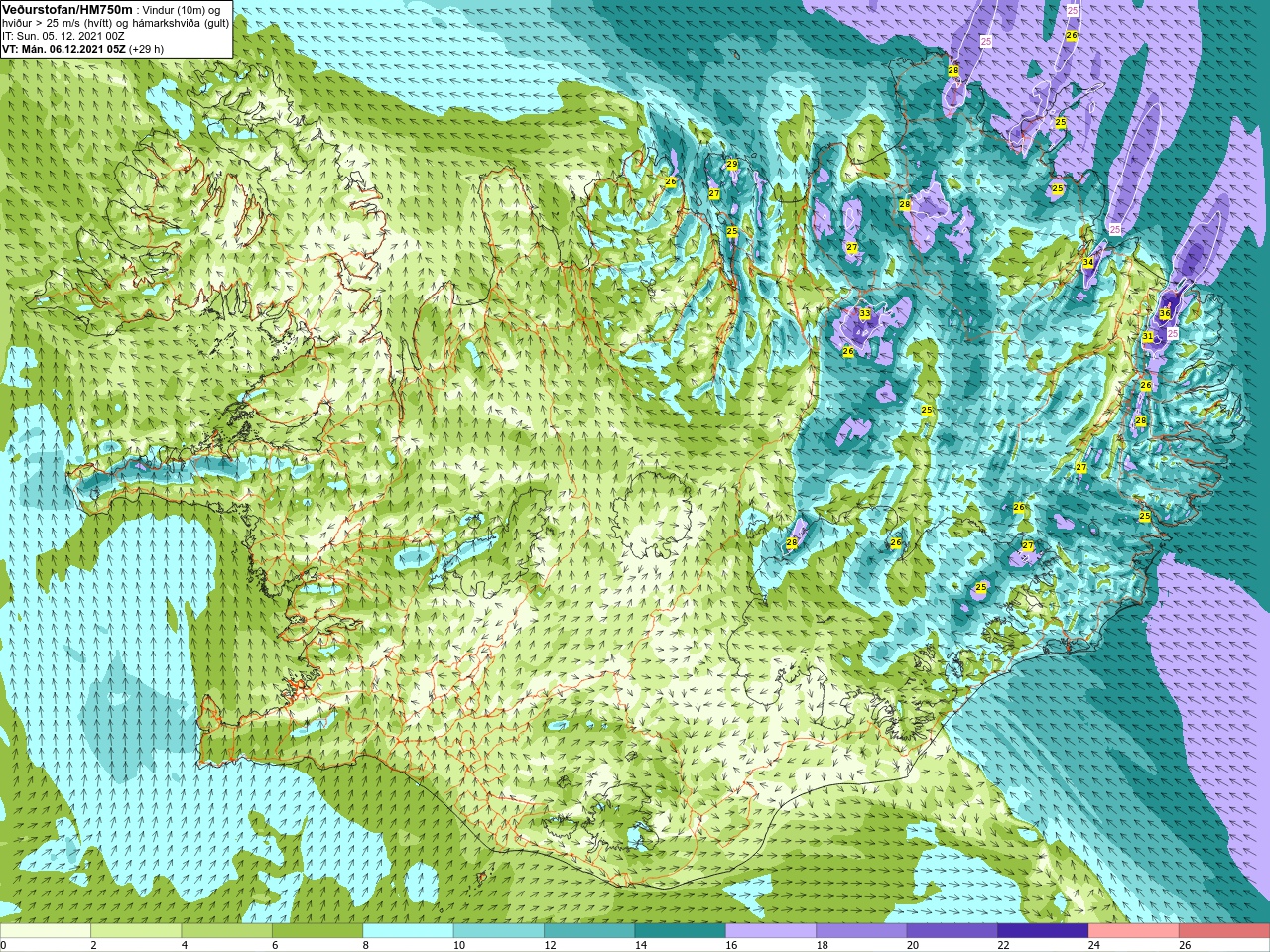Click the (+29 h) forecast offset text
Viewport: 1270px width, 952px height.
coord(147,48)
